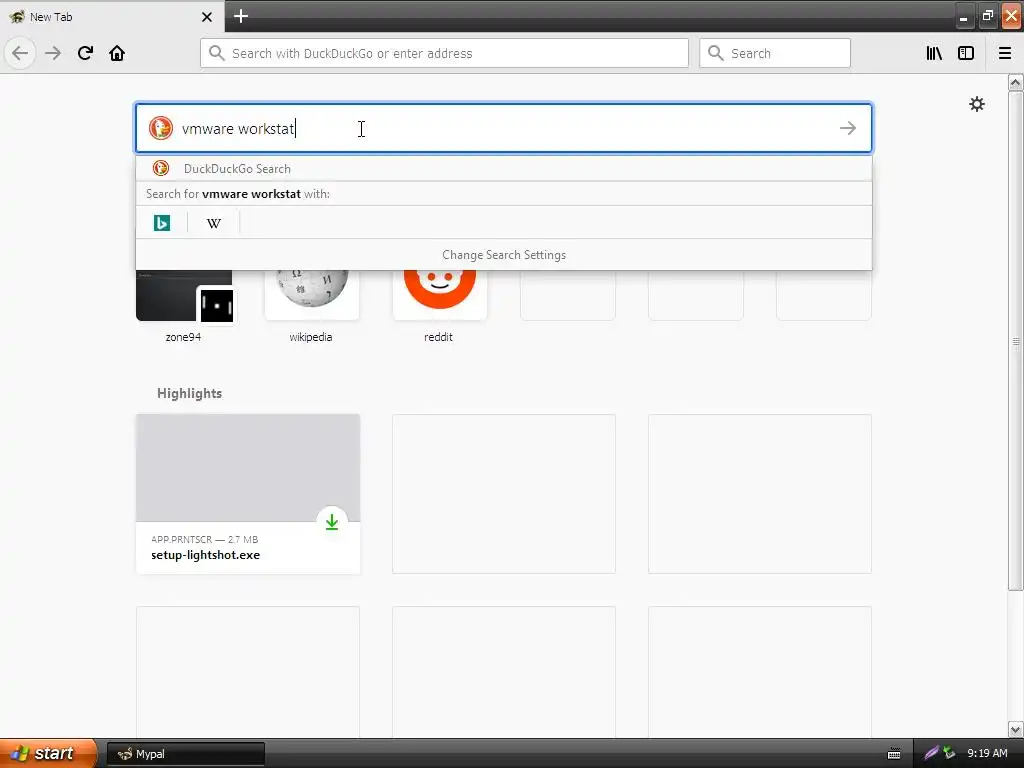Click the taskbar clock showing 9:19 AM
Image resolution: width=1024 pixels, height=768 pixels.
coord(987,753)
